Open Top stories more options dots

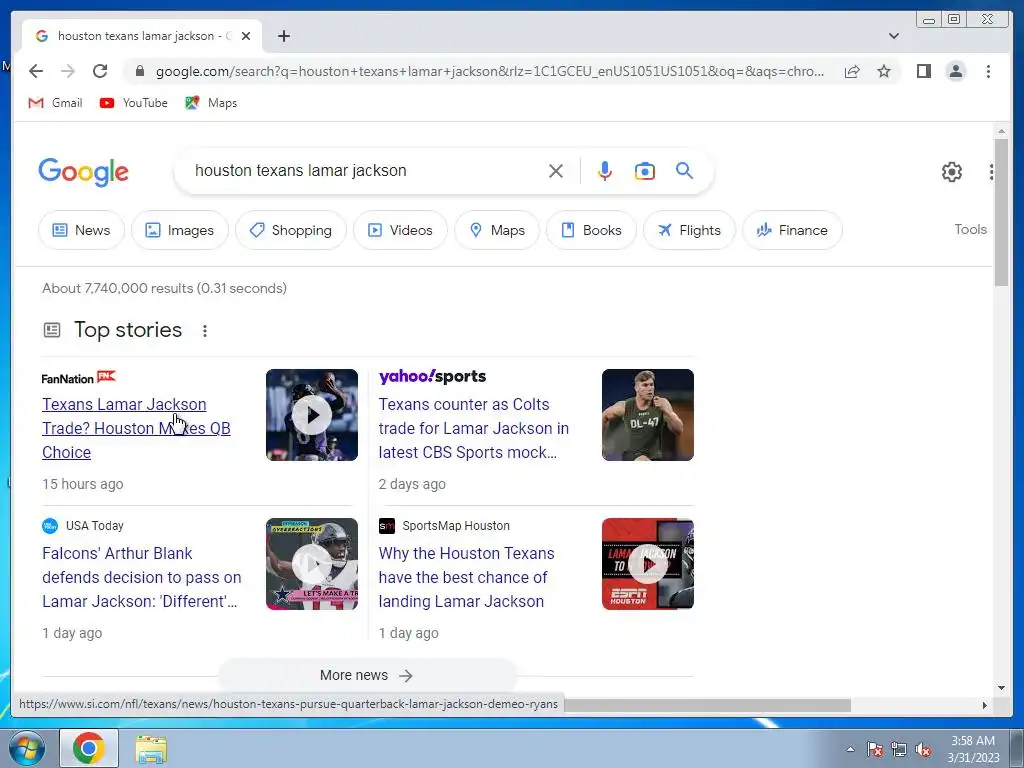pyautogui.click(x=205, y=330)
